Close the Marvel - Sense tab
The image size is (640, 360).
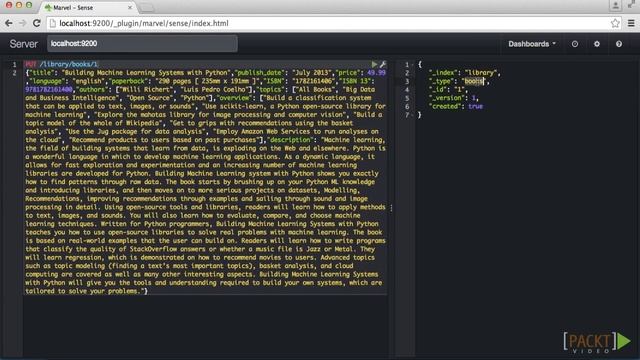(x=130, y=7)
